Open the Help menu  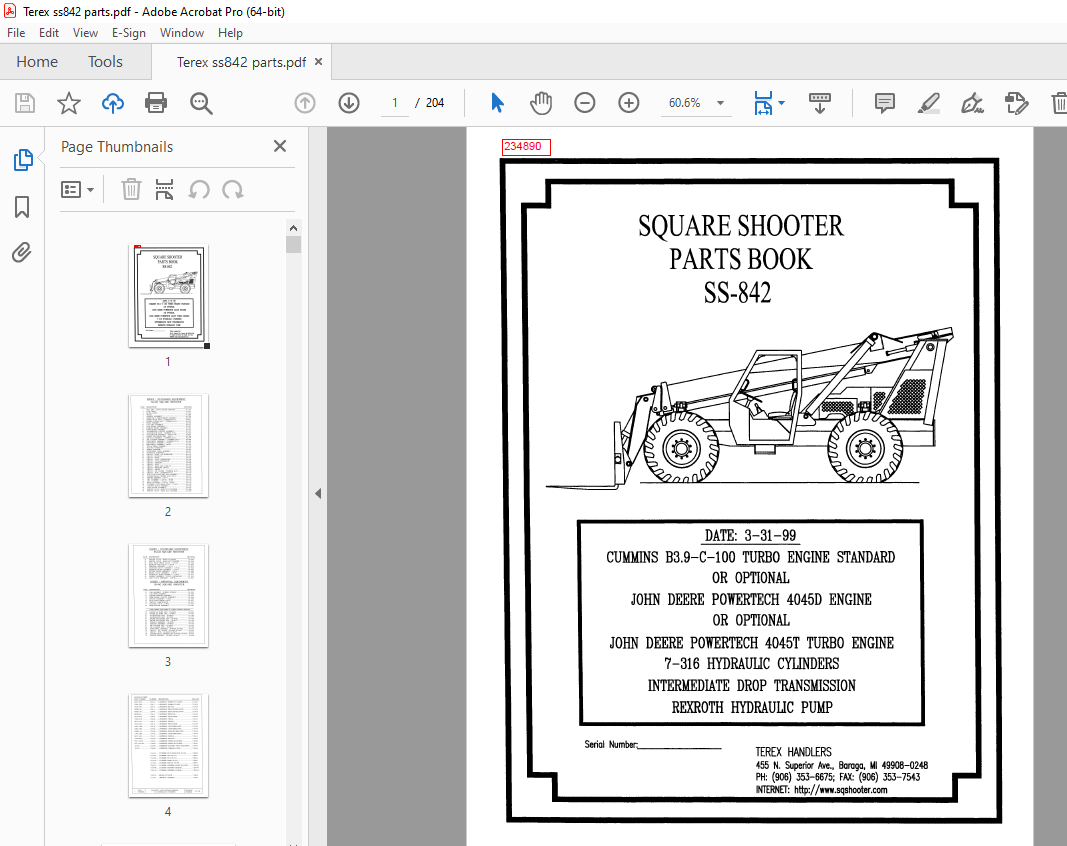point(230,33)
